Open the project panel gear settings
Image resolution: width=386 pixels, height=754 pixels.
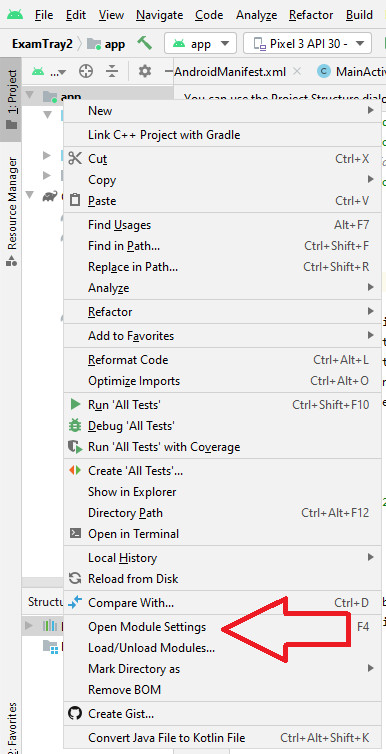(145, 72)
